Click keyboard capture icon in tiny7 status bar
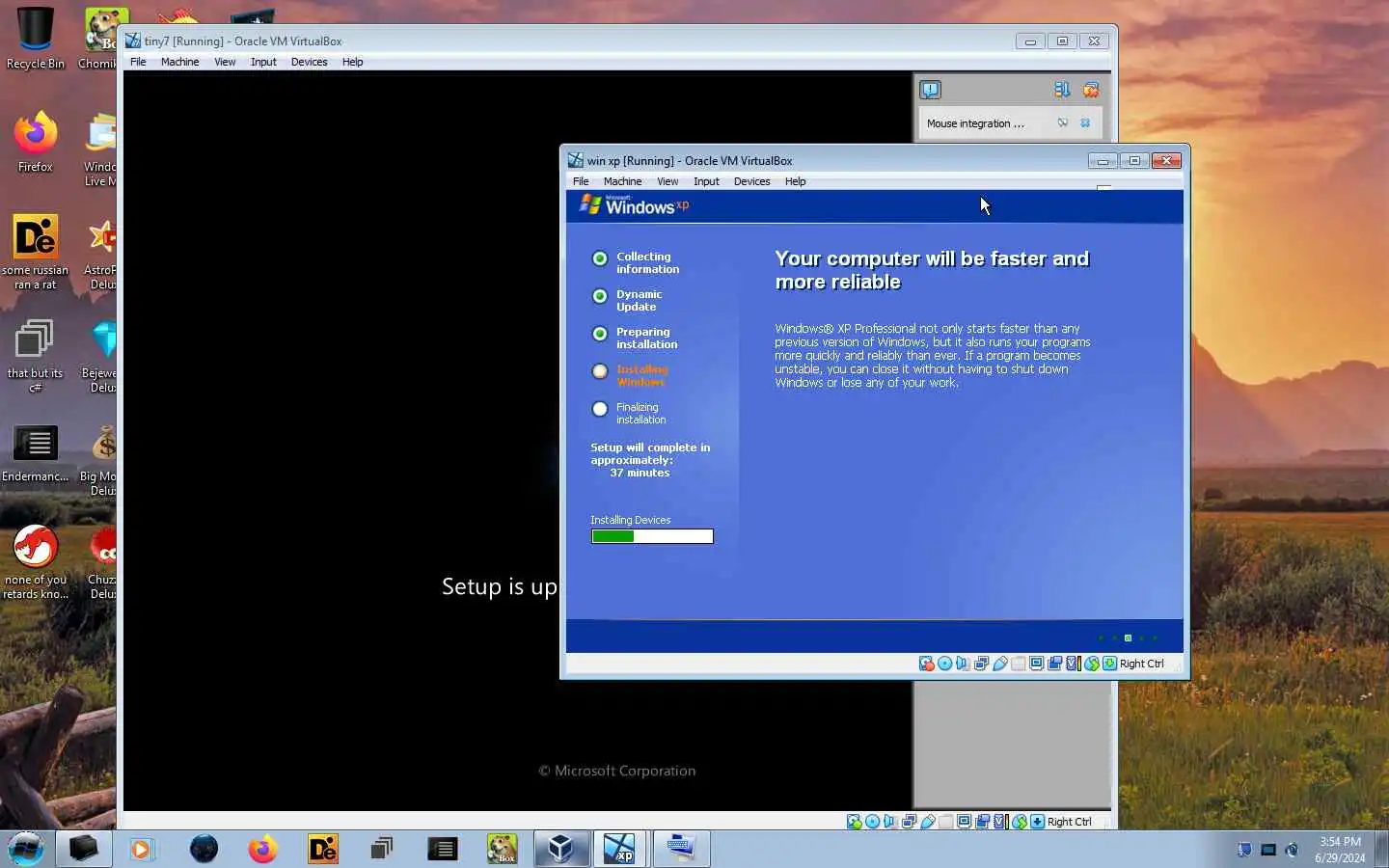Image resolution: width=1389 pixels, height=868 pixels. click(1037, 822)
